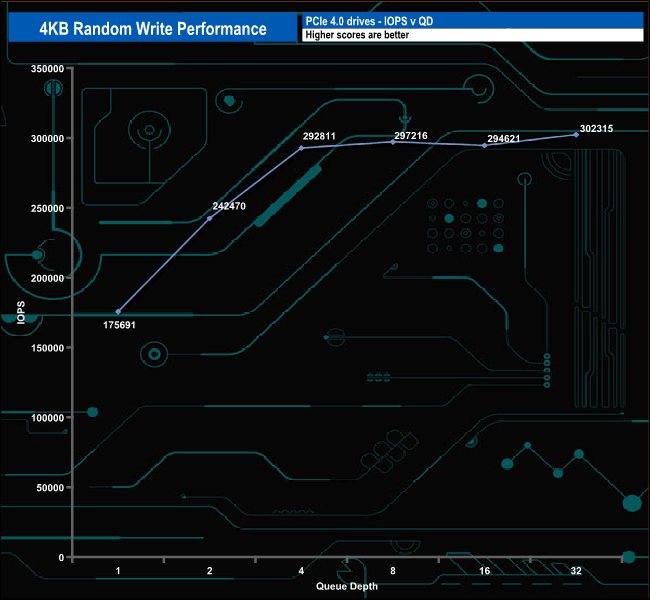Click the Queue Depth axis title

pos(347,586)
